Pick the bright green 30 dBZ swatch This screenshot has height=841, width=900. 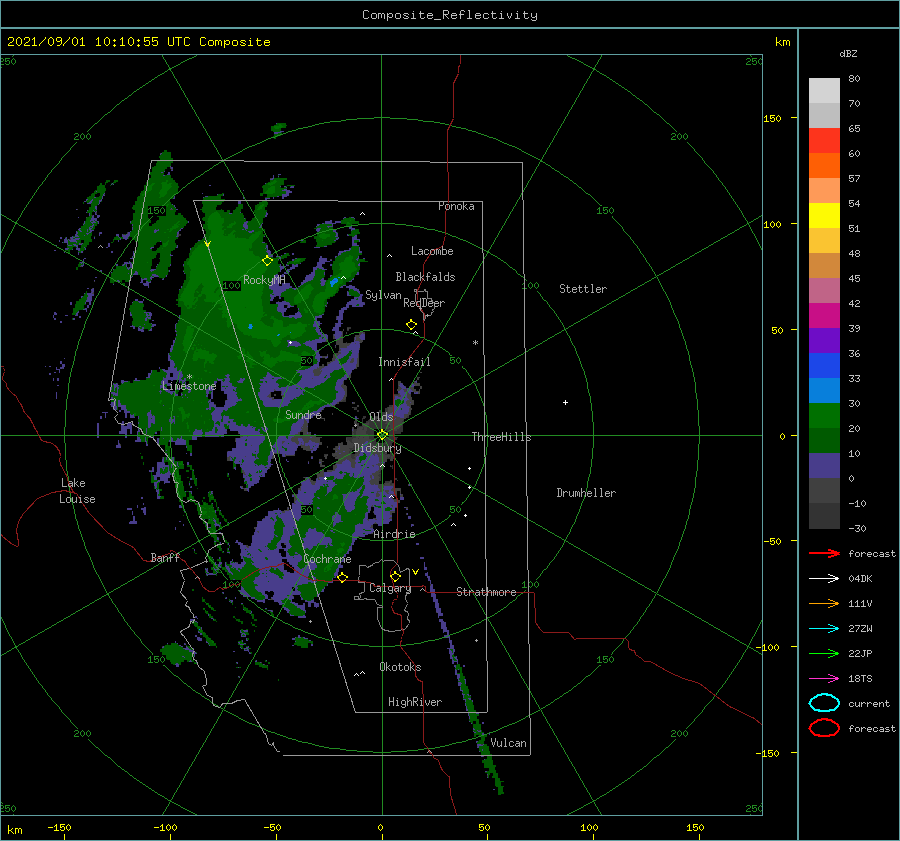click(824, 415)
